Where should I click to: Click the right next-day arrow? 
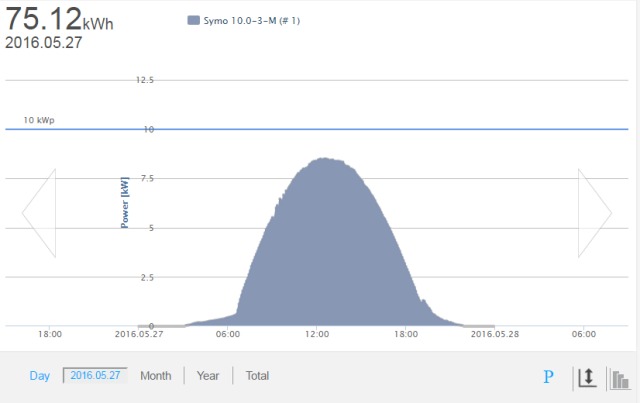point(594,213)
